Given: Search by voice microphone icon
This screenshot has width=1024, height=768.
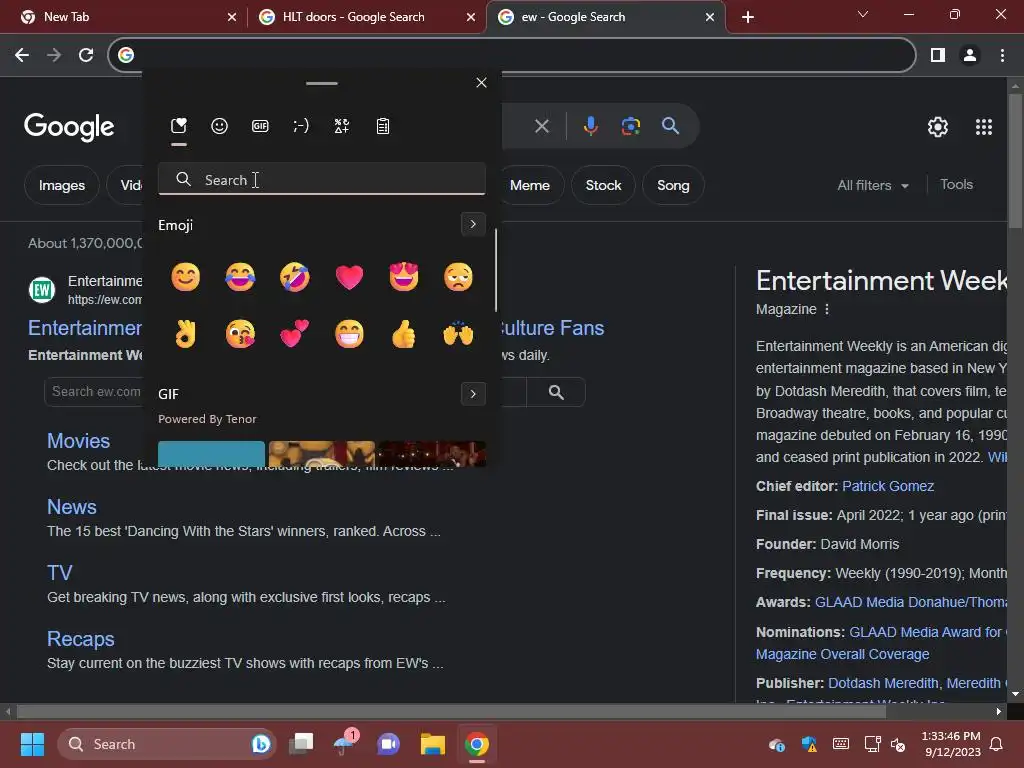Looking at the screenshot, I should pos(590,125).
